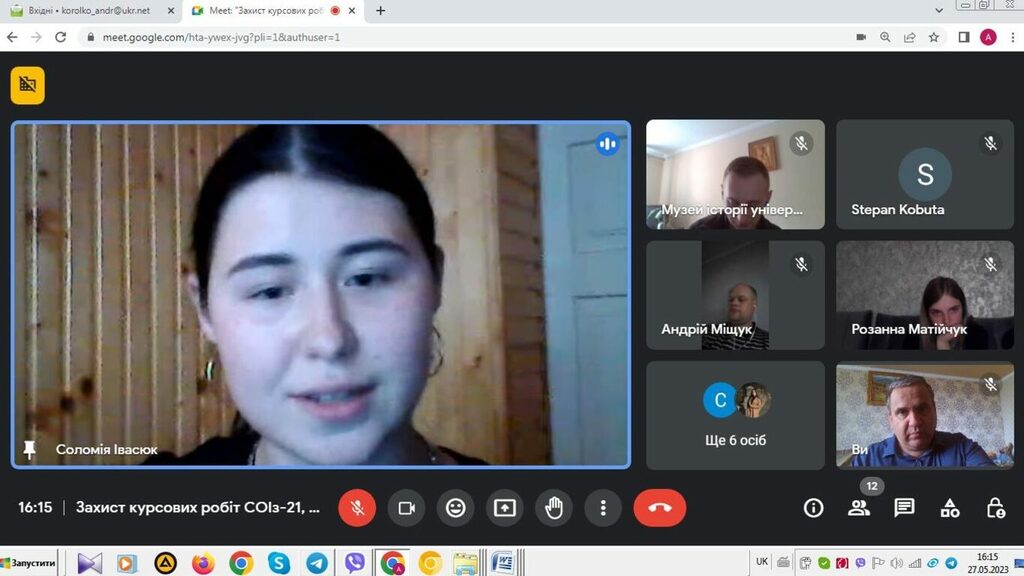This screenshot has width=1024, height=576.
Task: Click the yellow captions-off icon at top left
Action: point(28,85)
